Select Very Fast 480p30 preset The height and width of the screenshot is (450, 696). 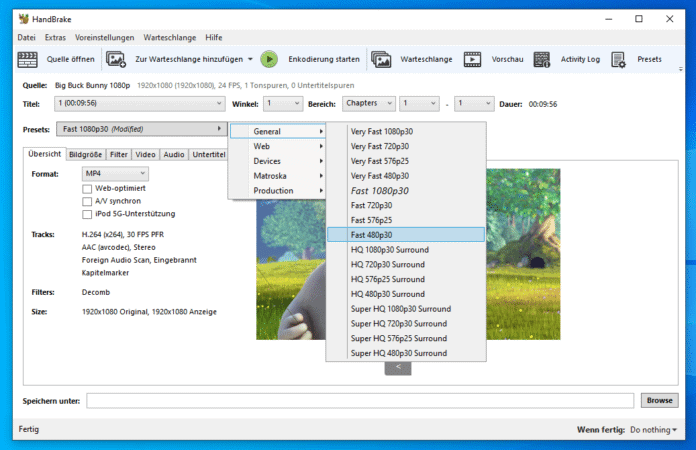tap(406, 176)
